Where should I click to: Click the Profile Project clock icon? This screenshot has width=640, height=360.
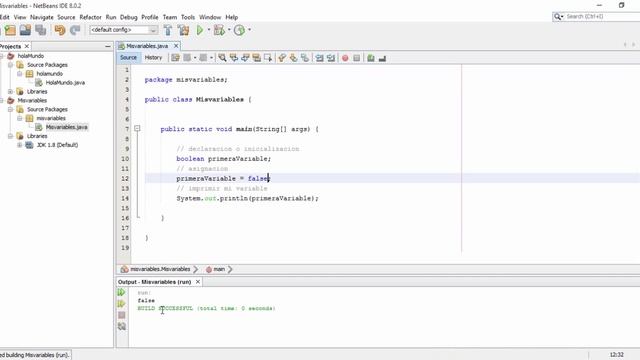point(239,30)
